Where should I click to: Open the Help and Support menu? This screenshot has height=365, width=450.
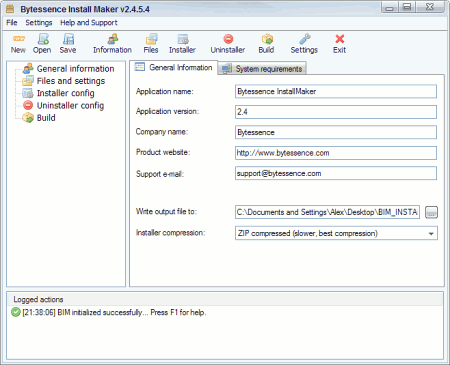[x=89, y=23]
